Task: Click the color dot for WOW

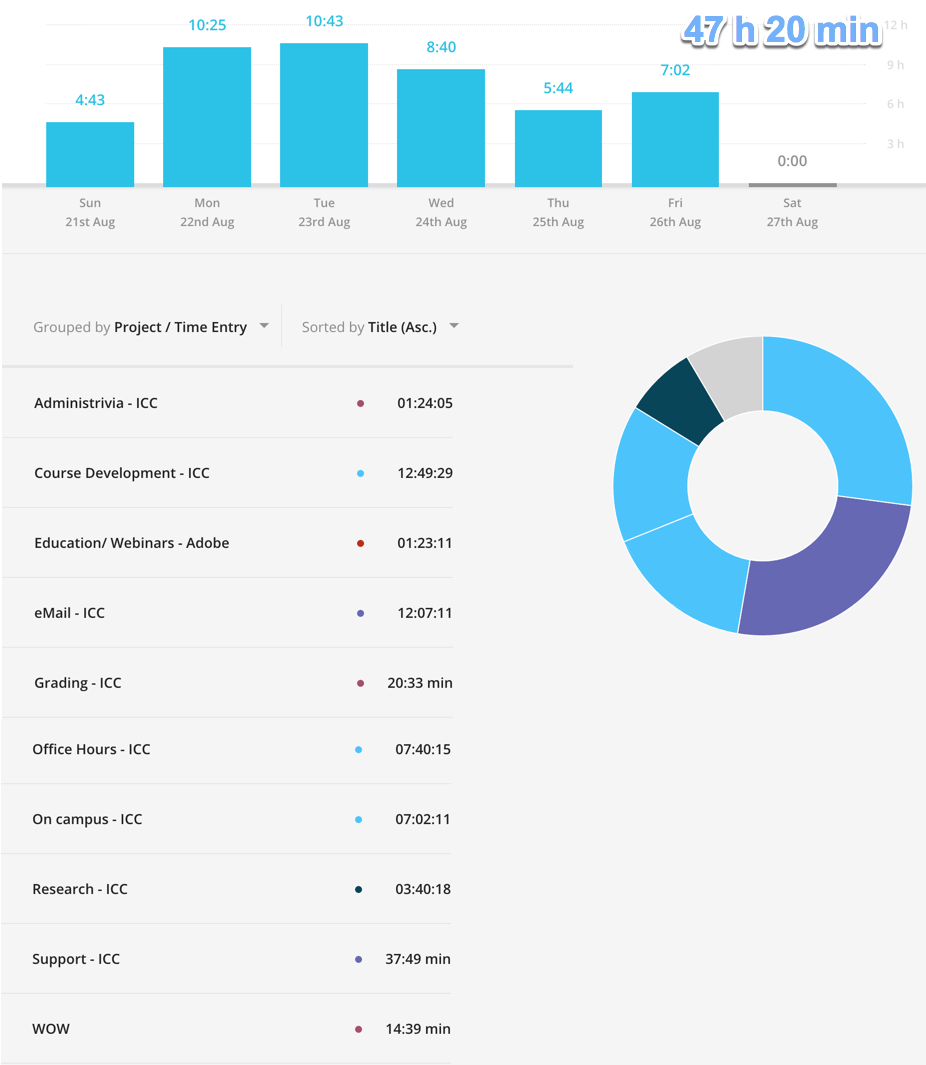Action: click(359, 1030)
